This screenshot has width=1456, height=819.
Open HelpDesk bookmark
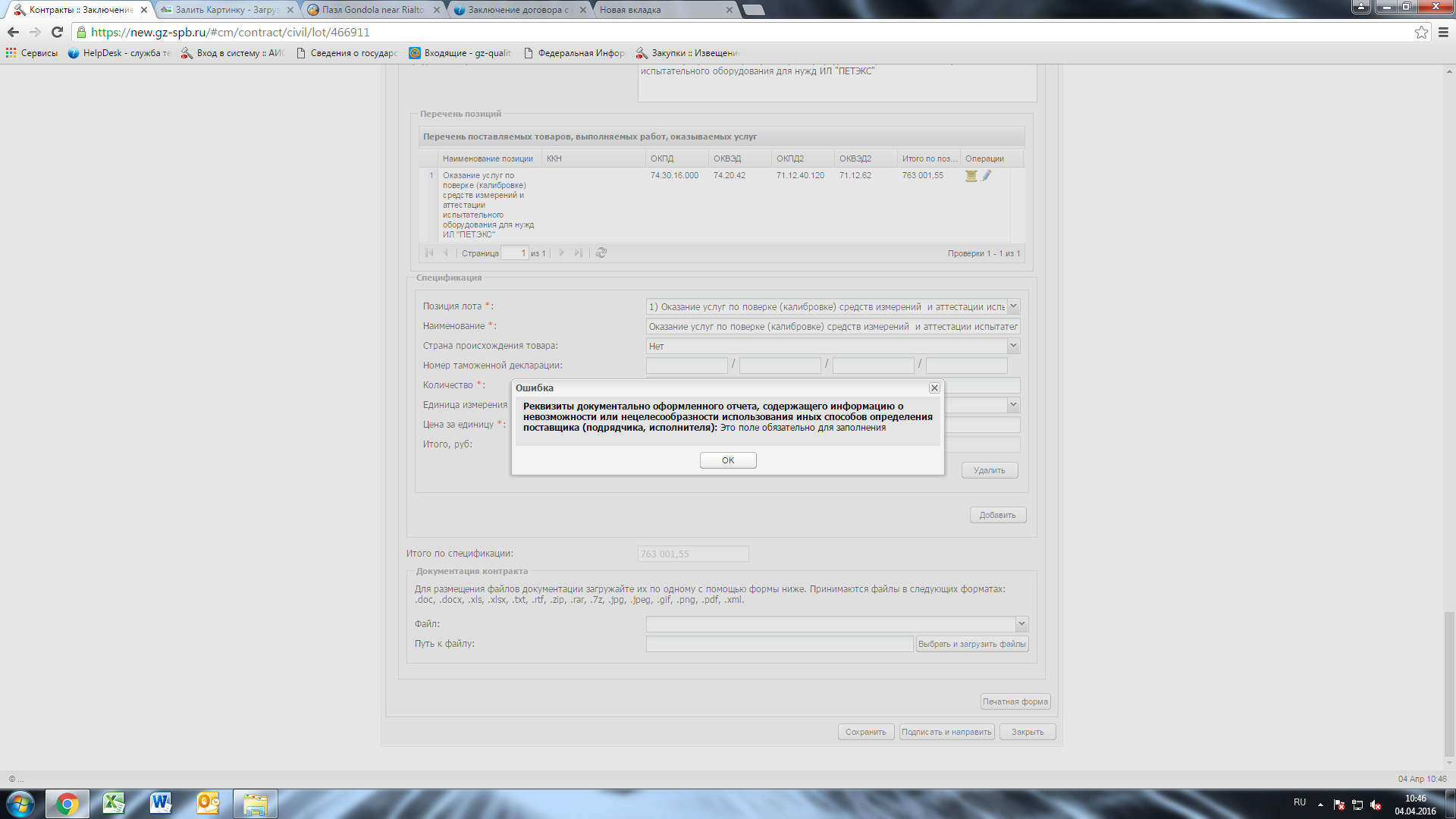[x=119, y=53]
